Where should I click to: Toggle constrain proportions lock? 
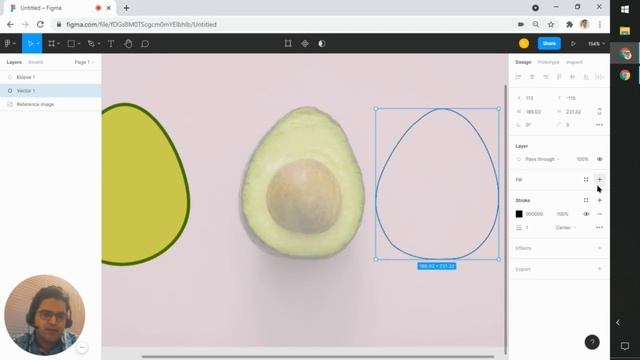tap(600, 111)
